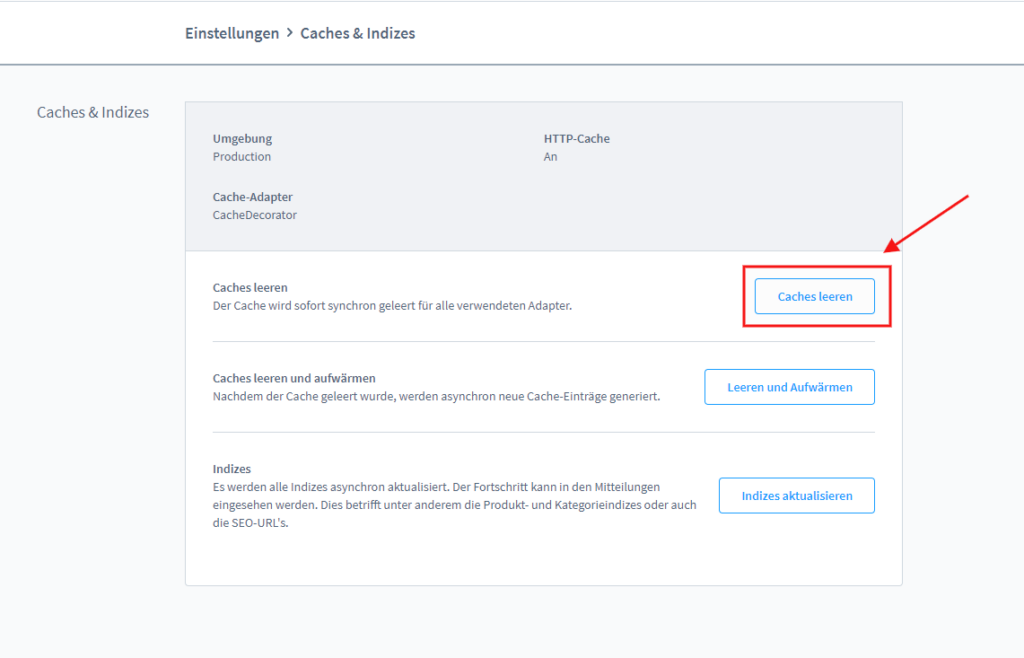
Task: Click the HTTP-Cache label
Action: (x=576, y=139)
